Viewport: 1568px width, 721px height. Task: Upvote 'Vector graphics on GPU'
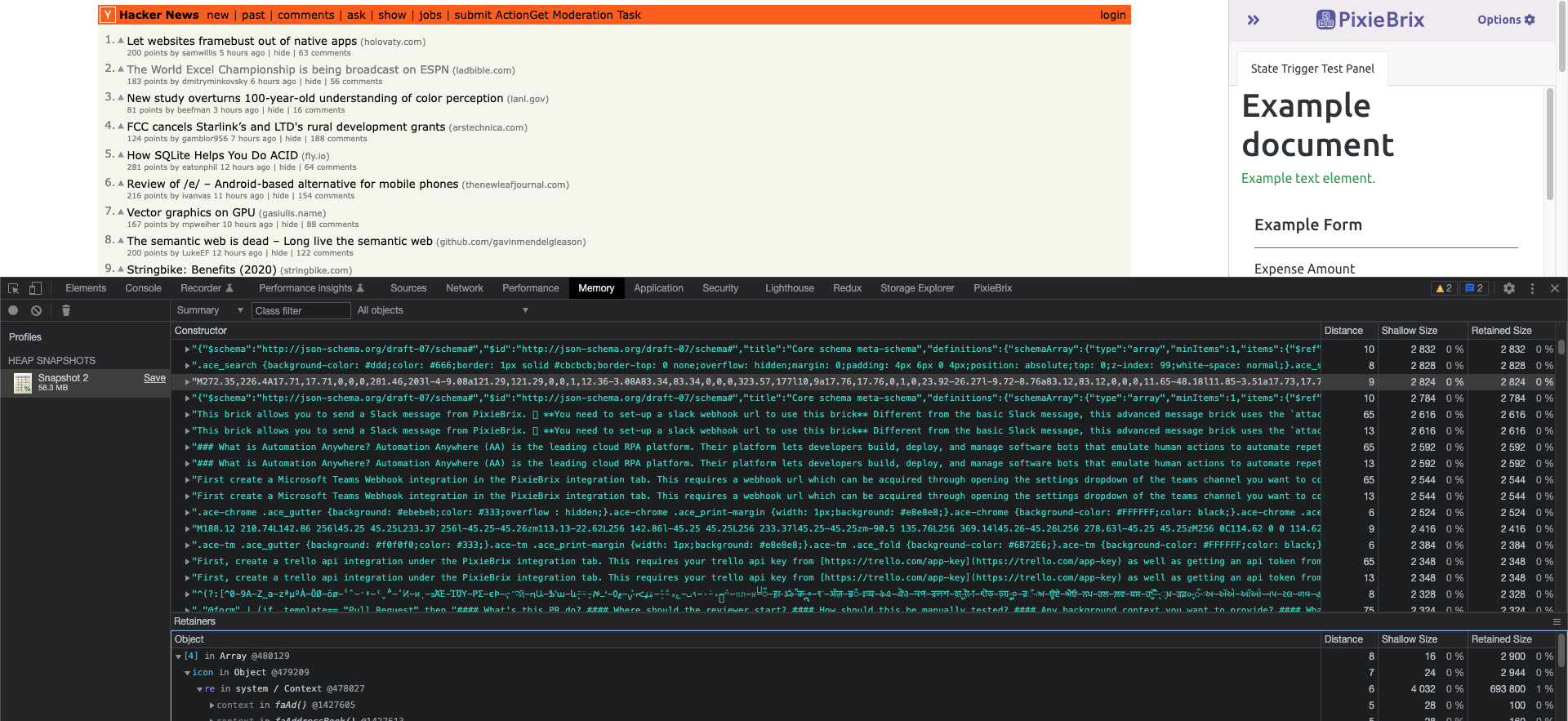(x=121, y=211)
